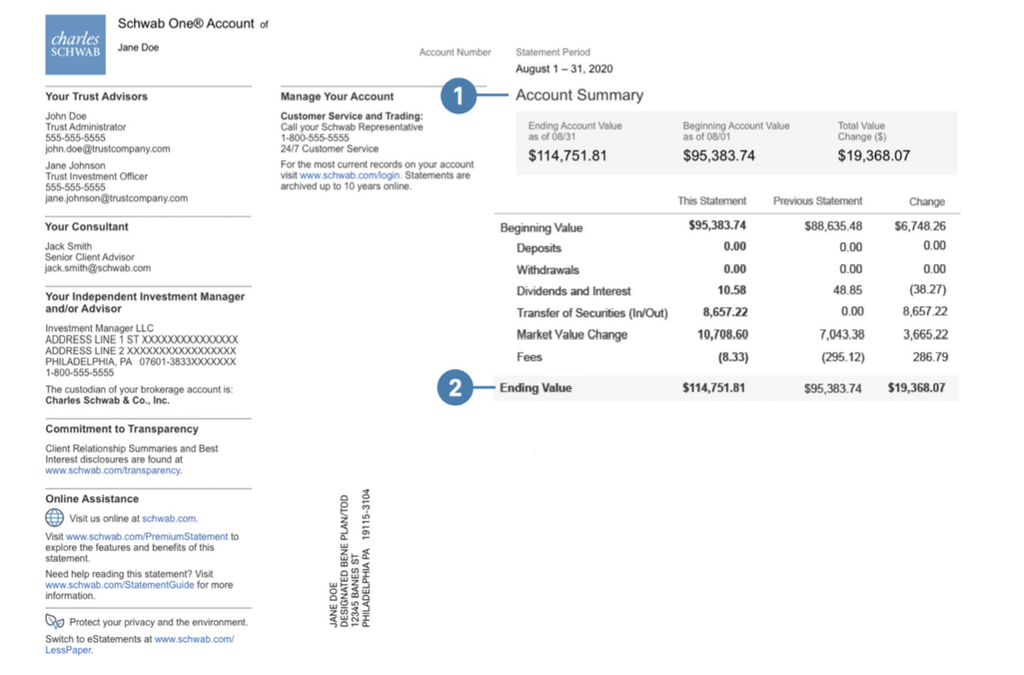Open the www.schwab.com/LessPaper eStatements link
This screenshot has height=675, width=1024.
(139, 644)
